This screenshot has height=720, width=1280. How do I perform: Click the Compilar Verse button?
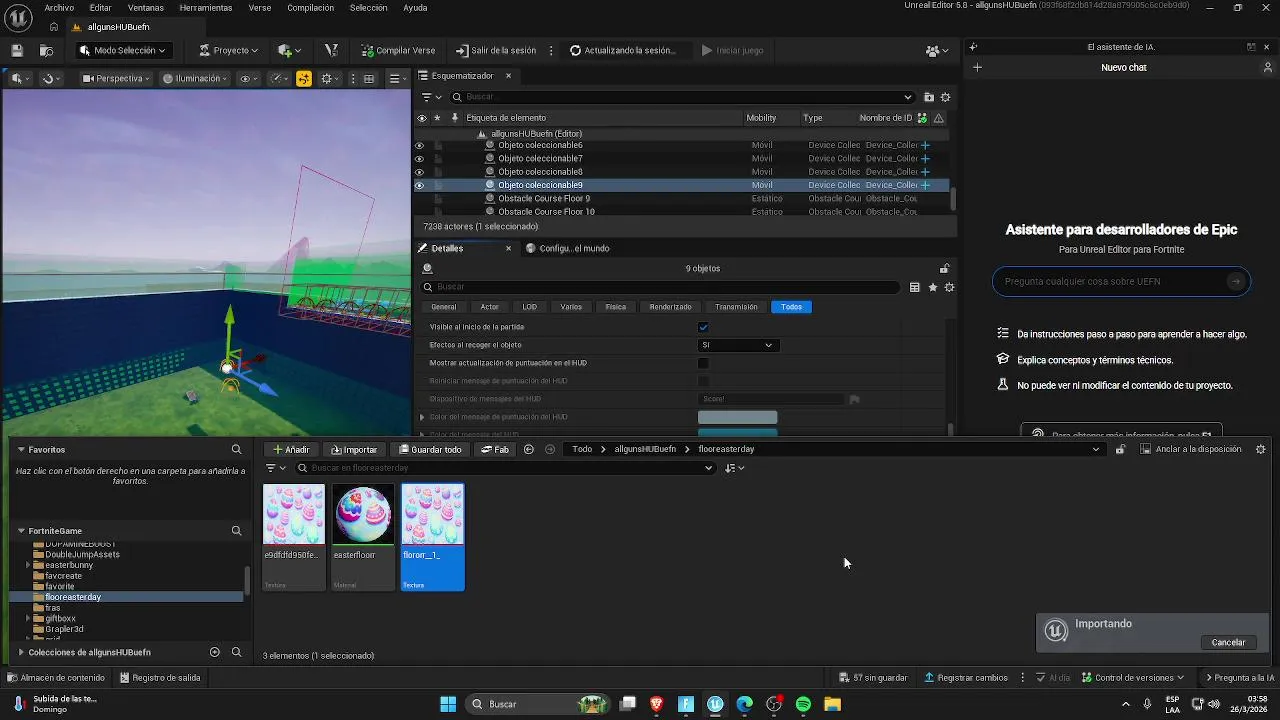pos(397,50)
